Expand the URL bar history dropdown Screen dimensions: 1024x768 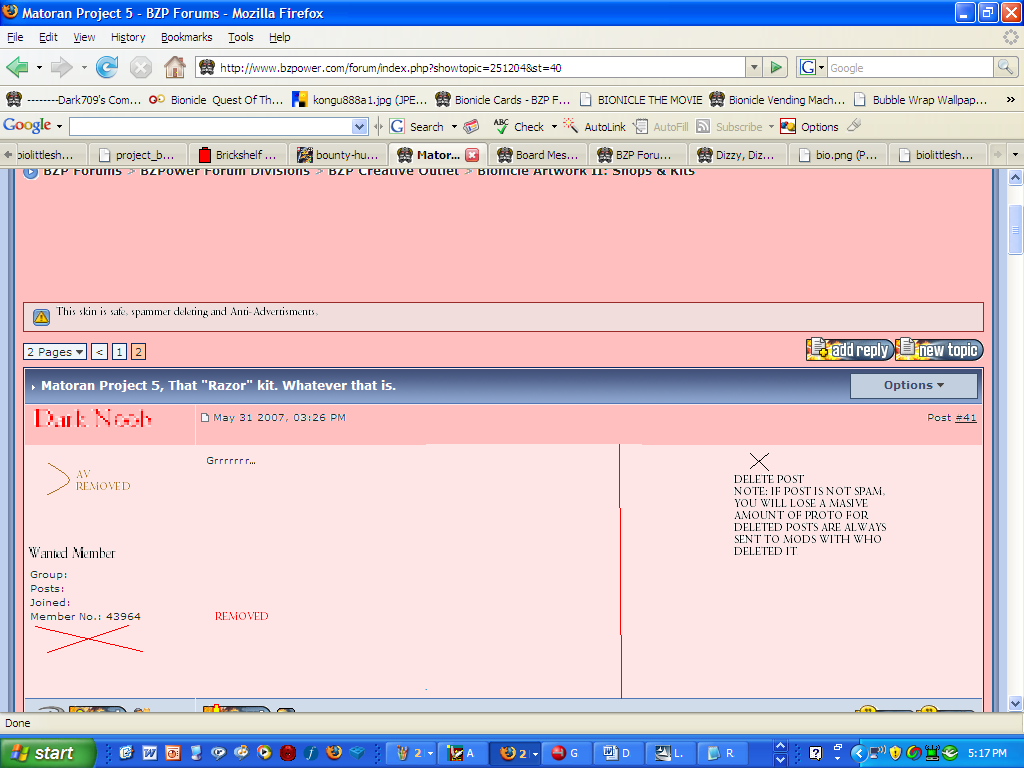[x=754, y=67]
